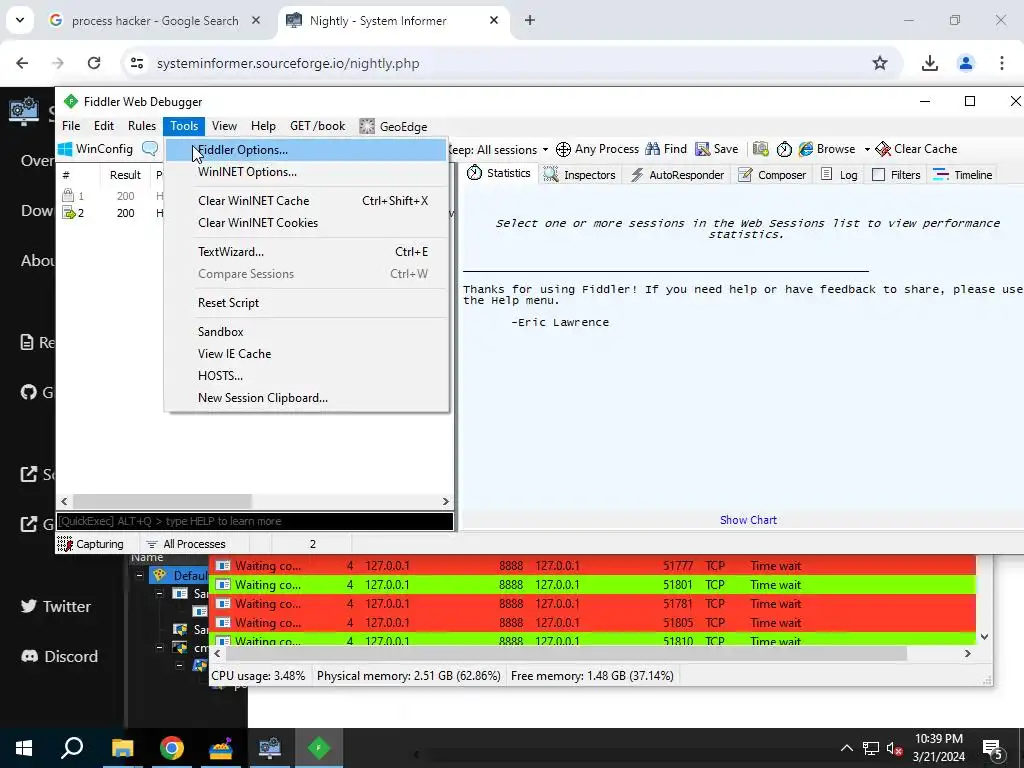Screen dimensions: 1024x768
Task: Click the Any Process crosshair icon
Action: 563,150
